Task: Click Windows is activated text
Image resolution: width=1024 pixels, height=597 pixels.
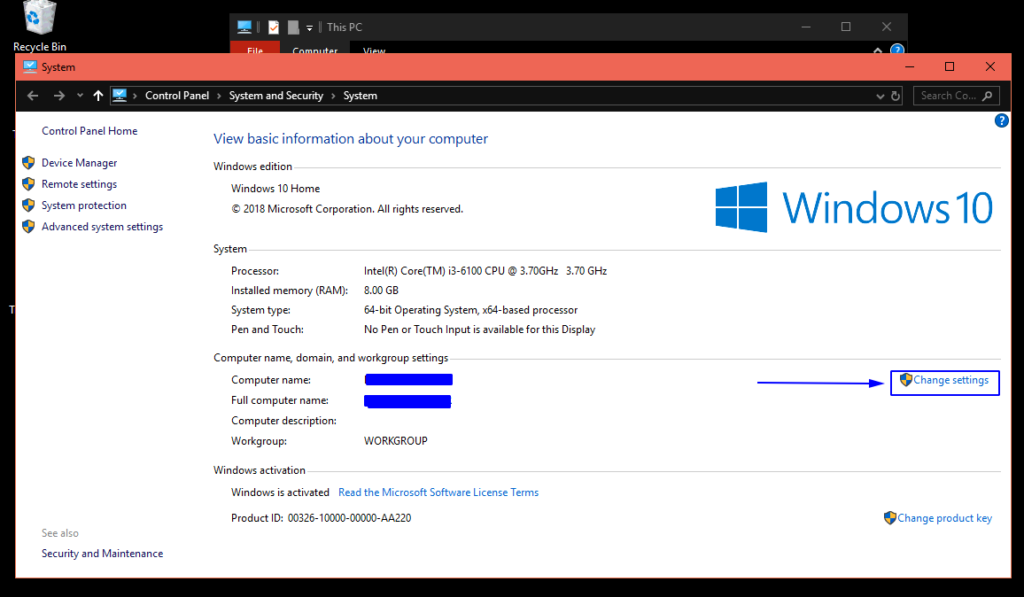Action: (280, 492)
